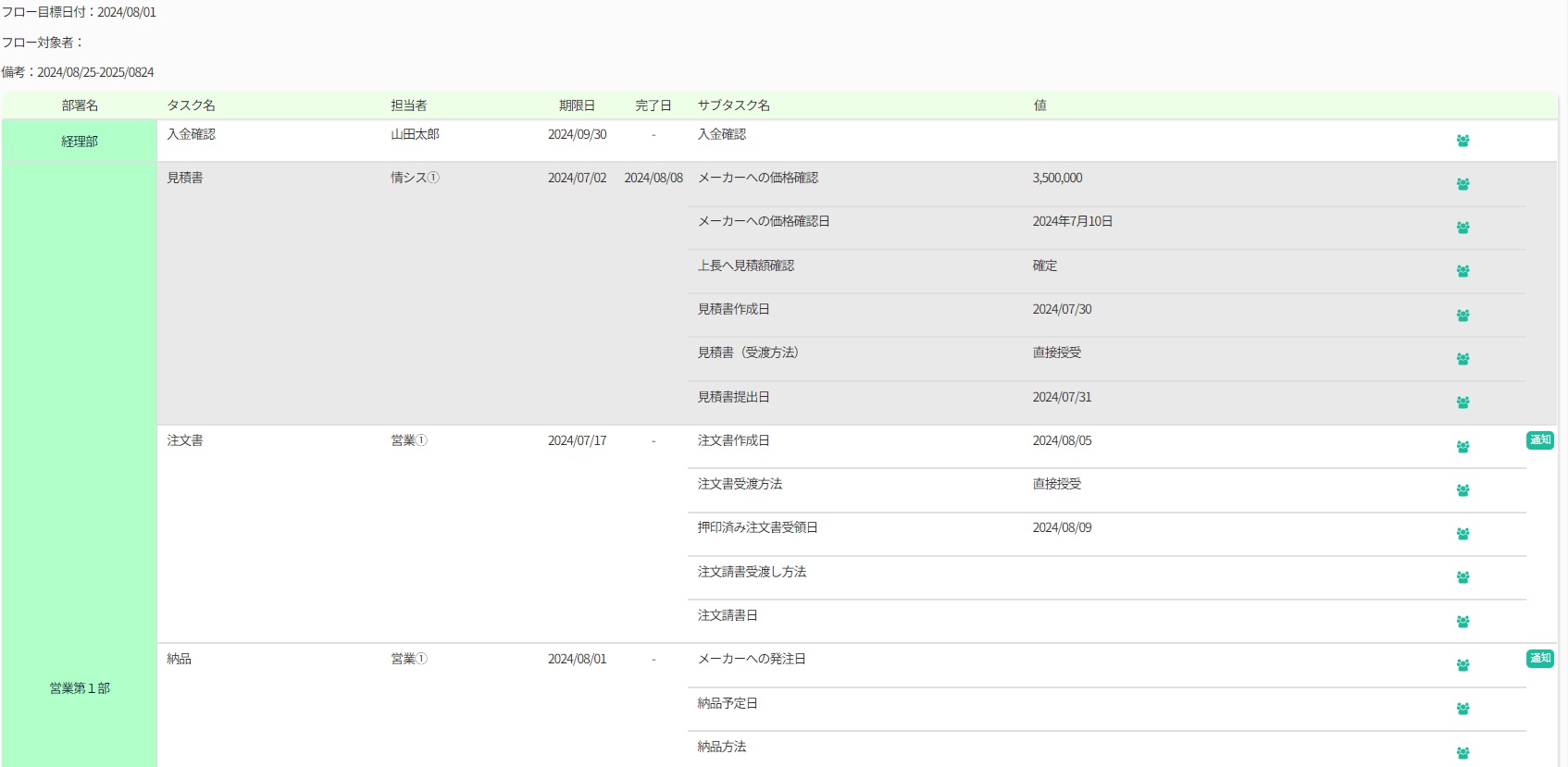Click the 見積書 task name
Viewport: 1568px width, 767px height.
click(x=185, y=178)
